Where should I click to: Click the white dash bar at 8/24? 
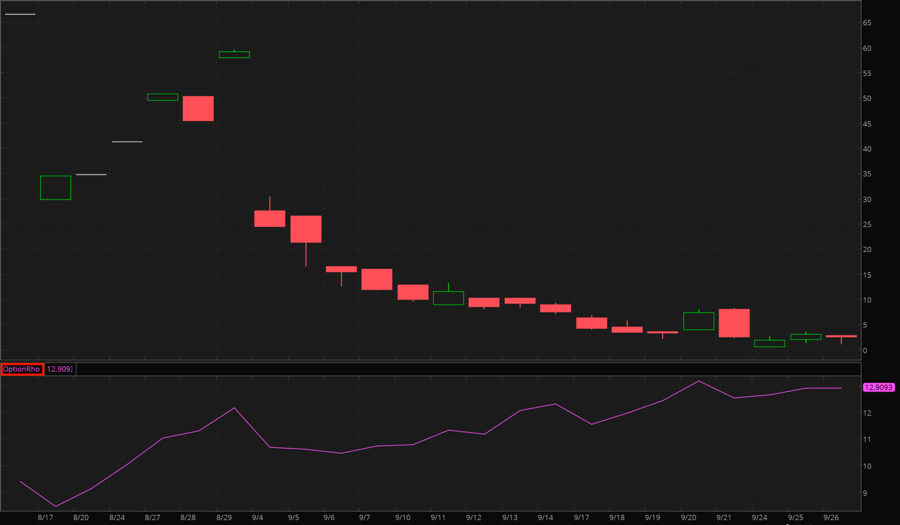(127, 142)
